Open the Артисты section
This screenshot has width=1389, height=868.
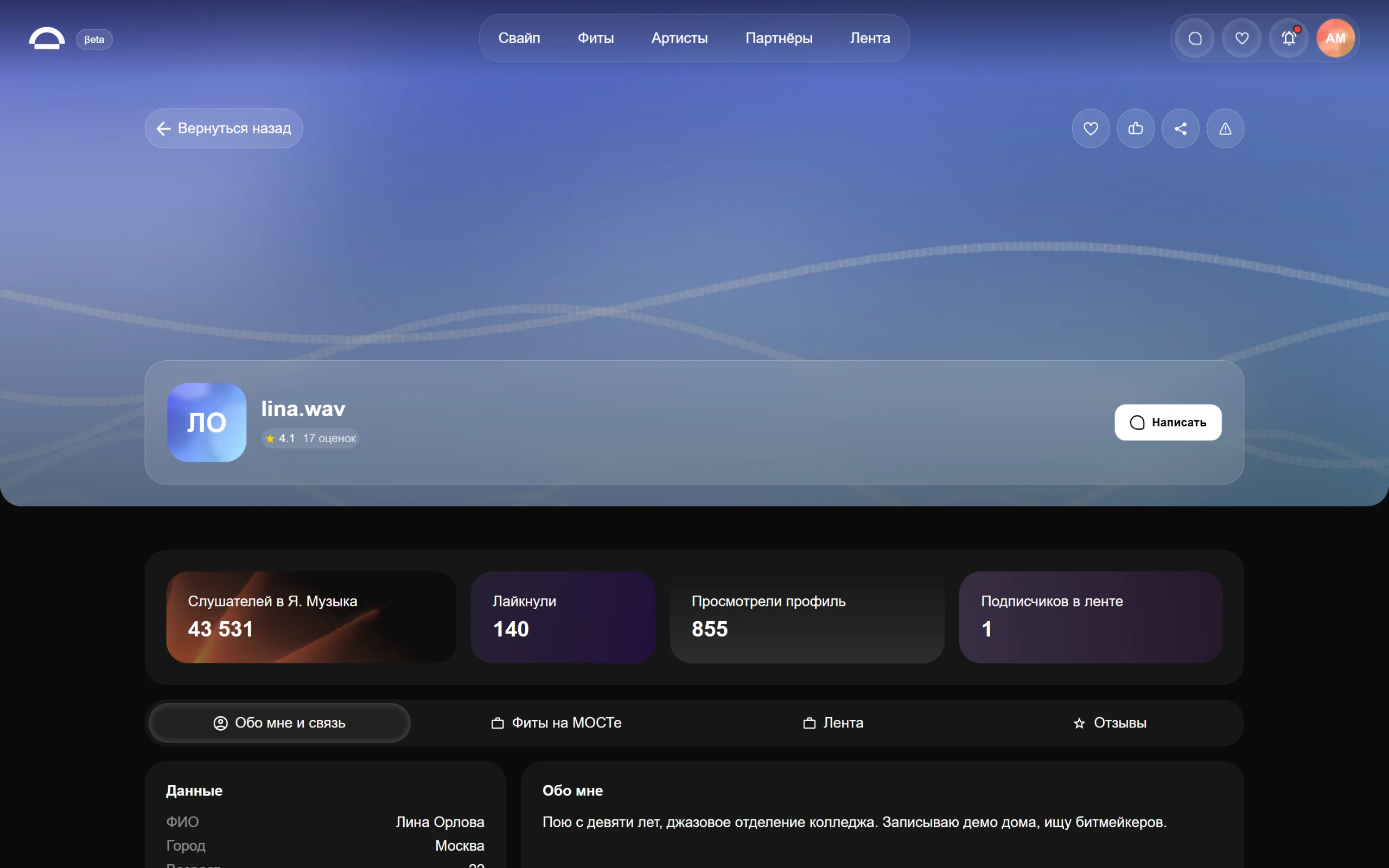click(x=679, y=38)
